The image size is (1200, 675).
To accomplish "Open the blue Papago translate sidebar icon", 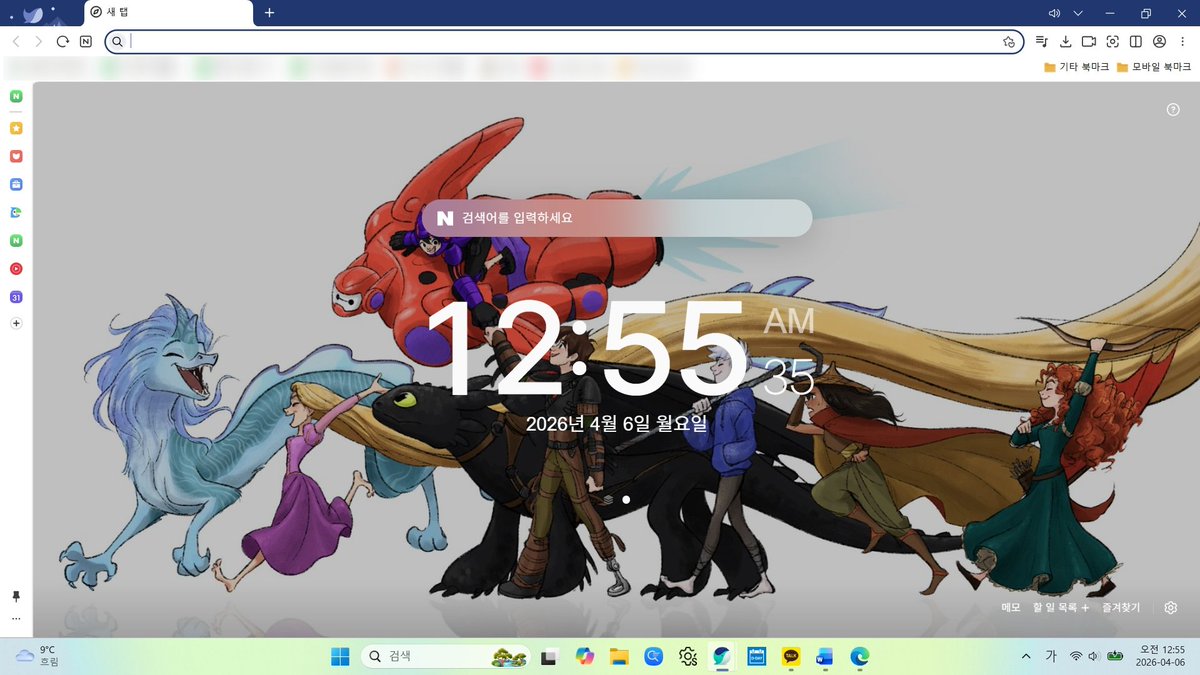I will (x=16, y=212).
